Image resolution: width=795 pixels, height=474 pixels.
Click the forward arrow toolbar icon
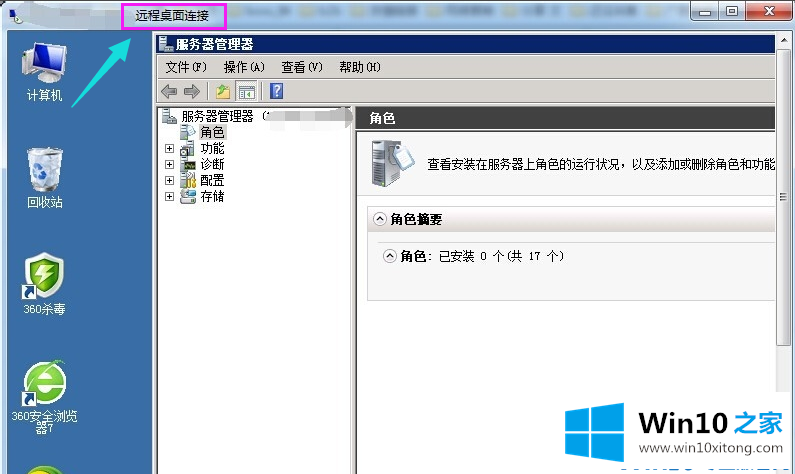(191, 91)
